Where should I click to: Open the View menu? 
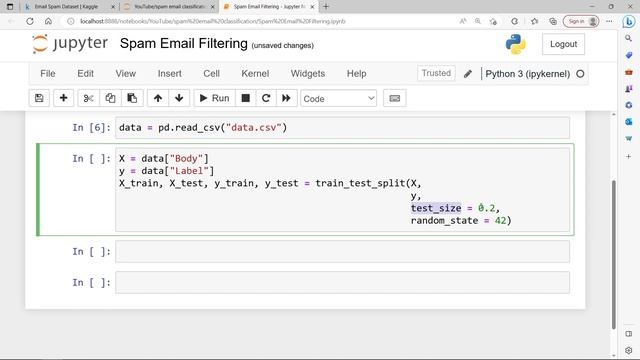click(125, 73)
